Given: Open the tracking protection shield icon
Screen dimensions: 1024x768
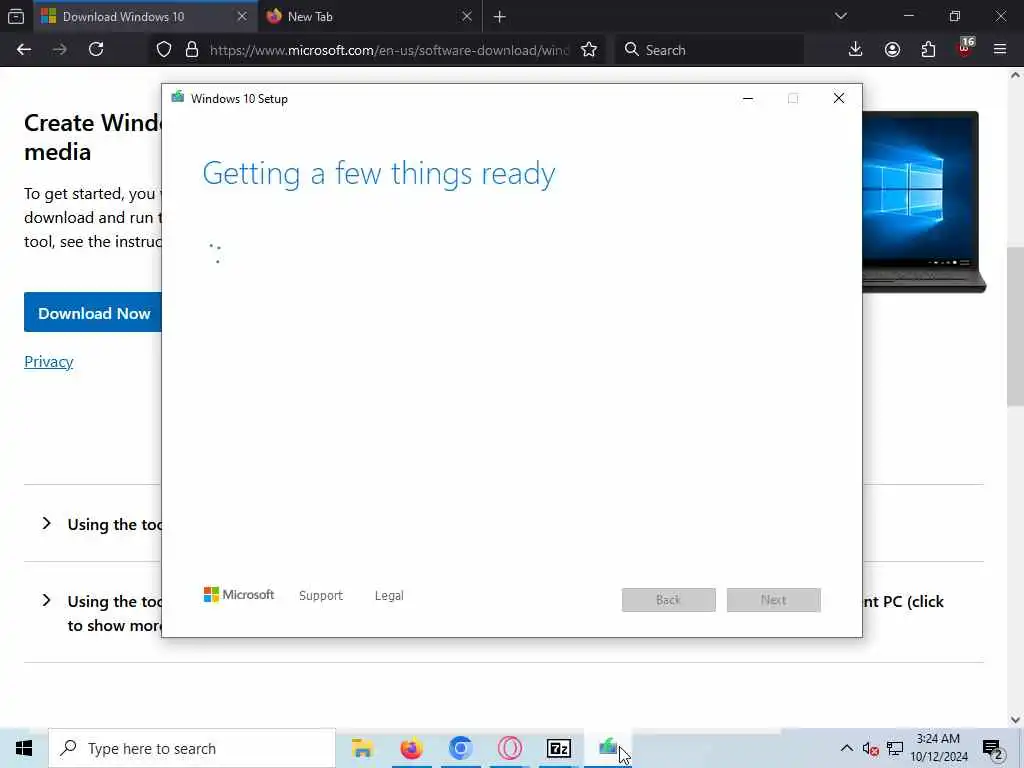Looking at the screenshot, I should point(164,50).
